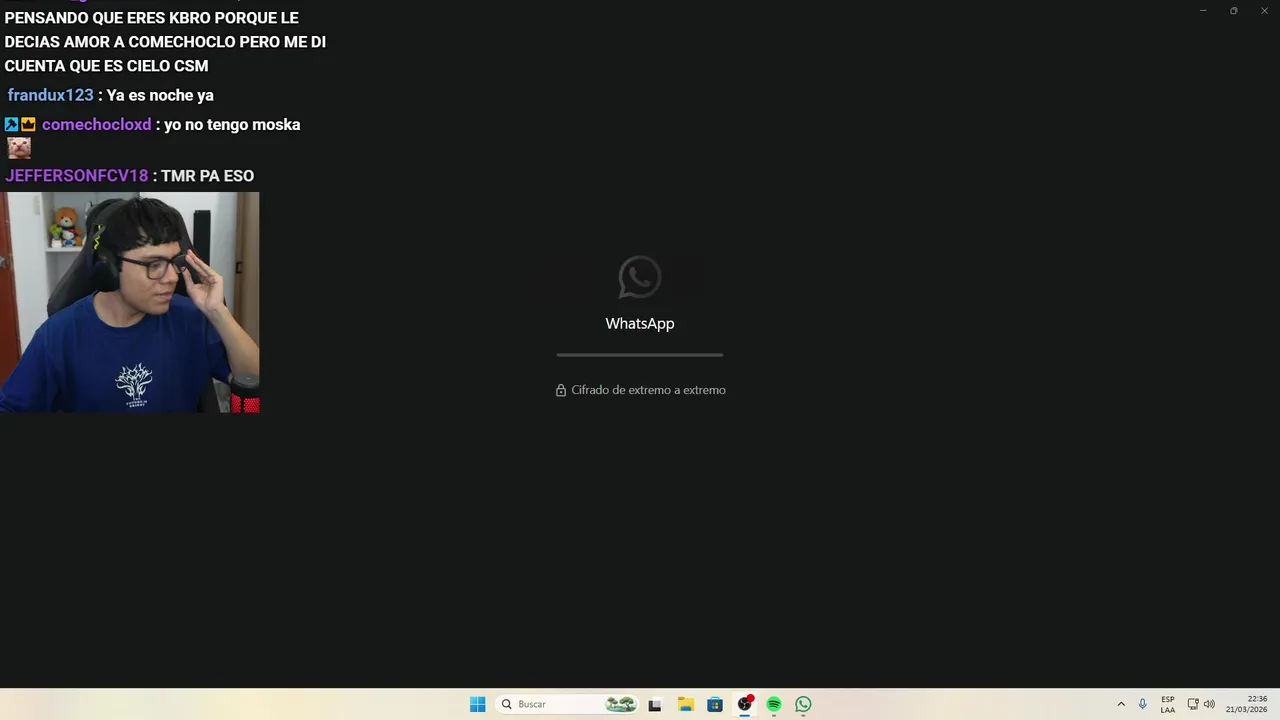The height and width of the screenshot is (720, 1280).
Task: Click the lock icon beside Cifrado de extremo
Action: tap(561, 390)
